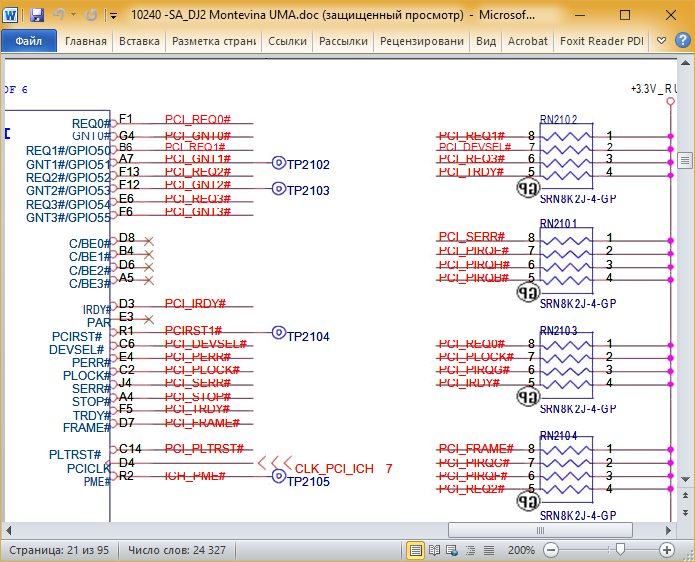Click the horizontal scrollbar right arrow
The image size is (695, 562).
[667, 529]
